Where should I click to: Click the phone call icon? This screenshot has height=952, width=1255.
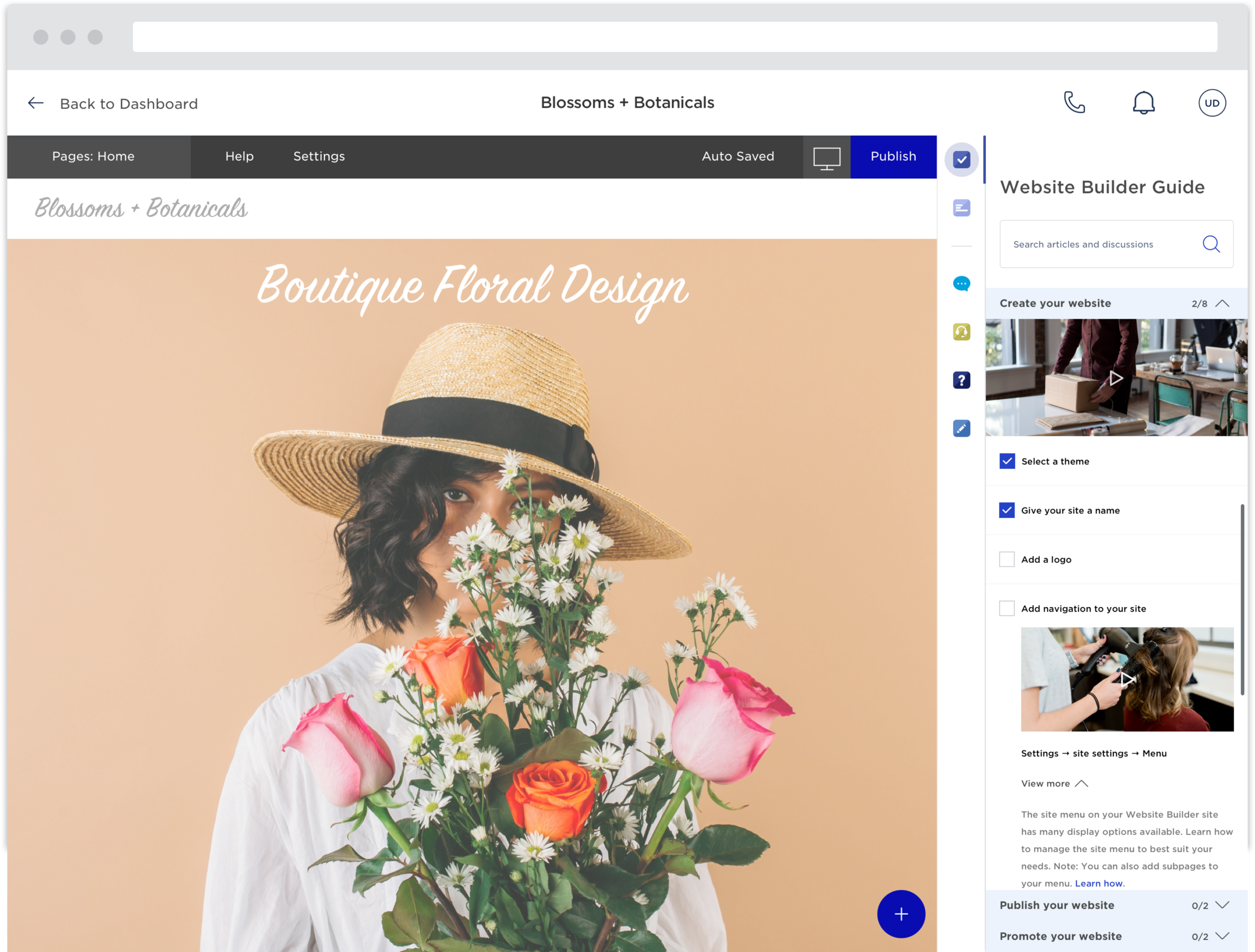1074,103
